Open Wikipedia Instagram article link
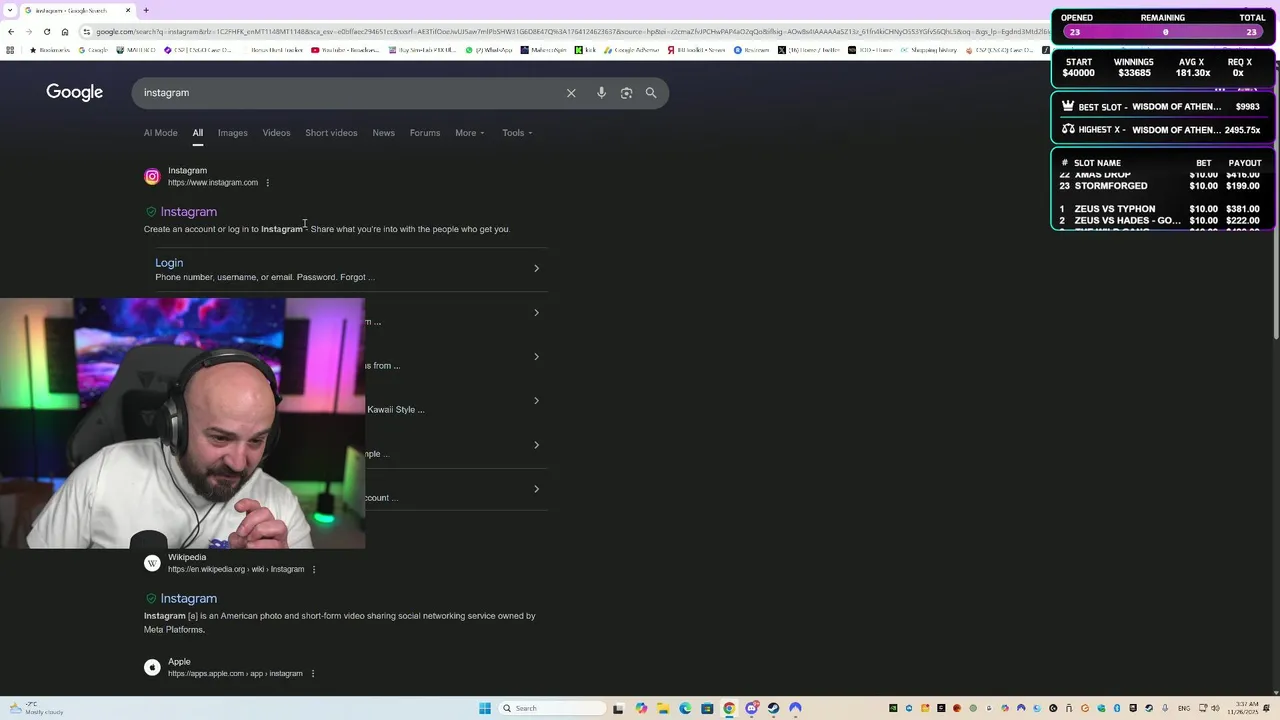This screenshot has width=1280, height=720. point(189,599)
